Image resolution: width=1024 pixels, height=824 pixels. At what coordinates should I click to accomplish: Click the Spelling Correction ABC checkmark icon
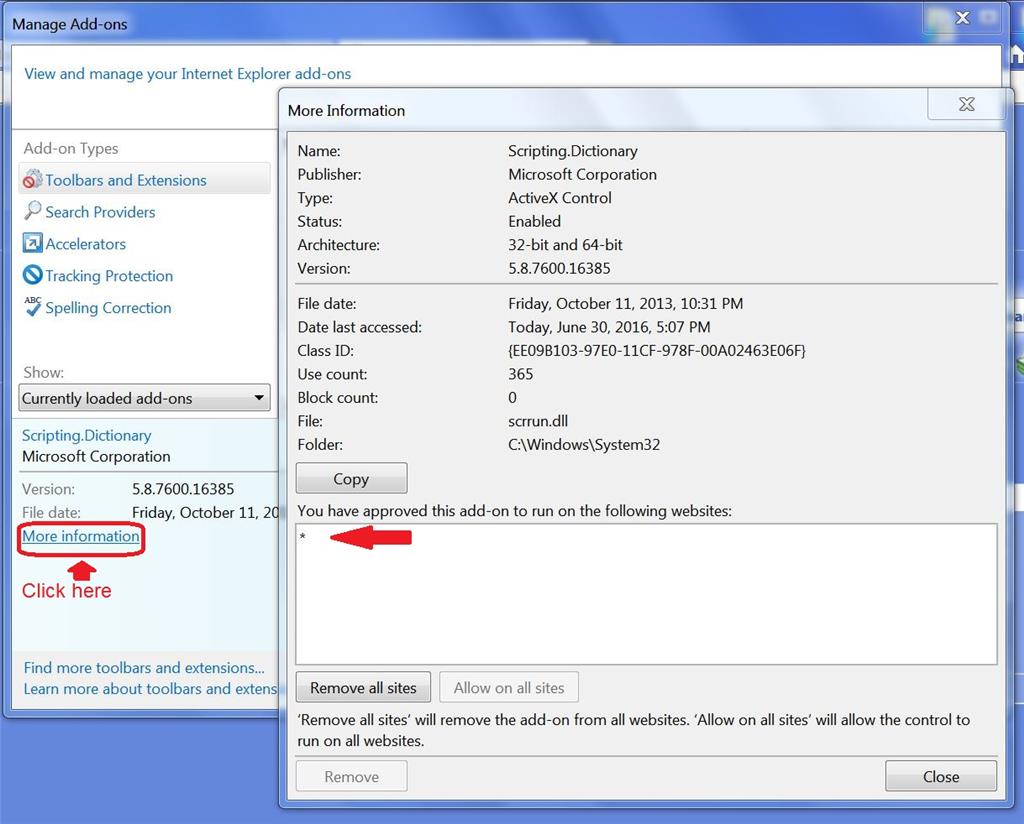pos(33,306)
